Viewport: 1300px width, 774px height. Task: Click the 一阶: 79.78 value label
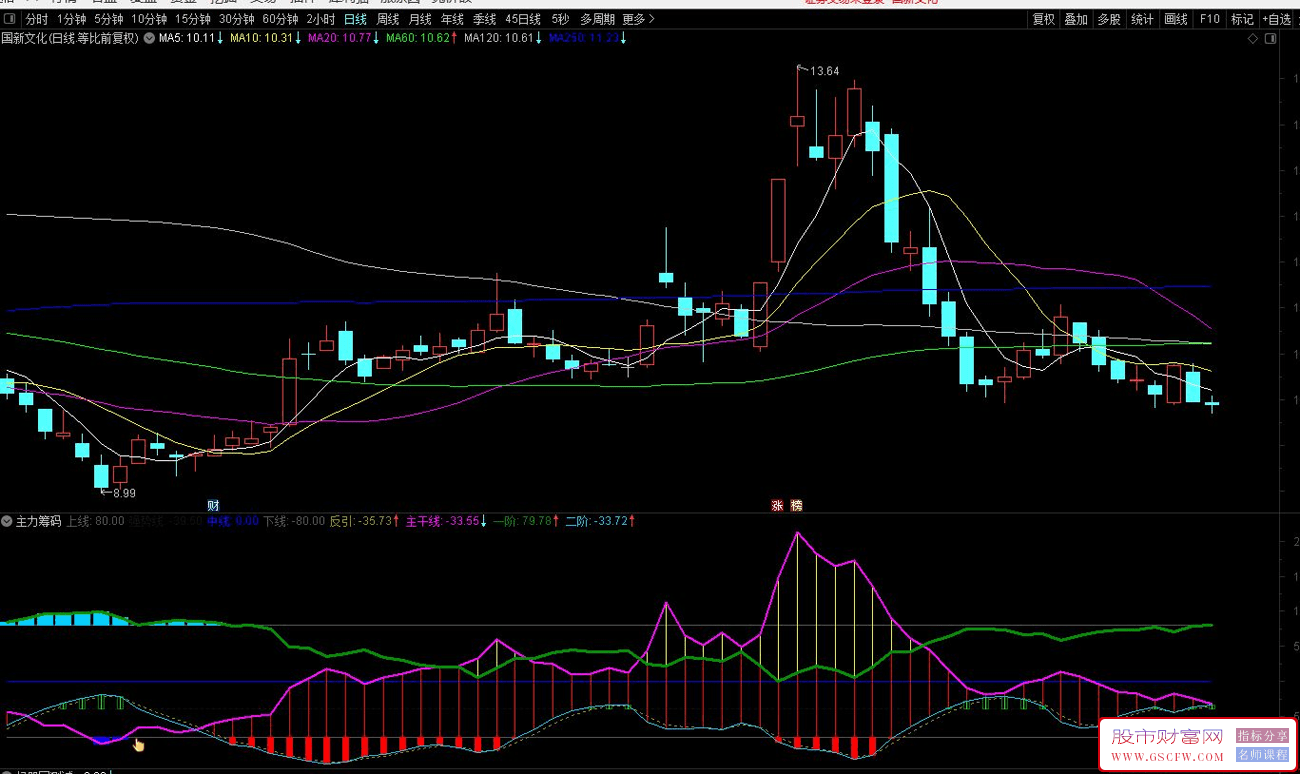point(526,521)
